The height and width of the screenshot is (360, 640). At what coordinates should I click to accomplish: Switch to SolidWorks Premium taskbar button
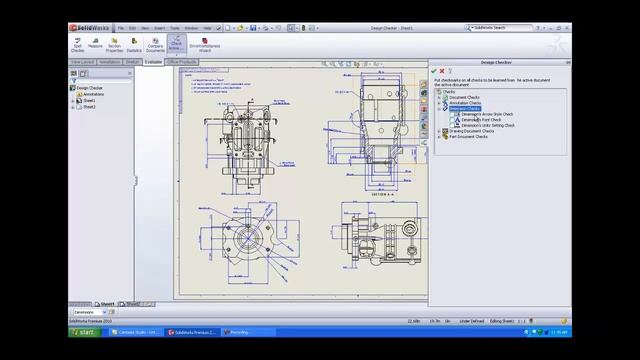[193, 332]
